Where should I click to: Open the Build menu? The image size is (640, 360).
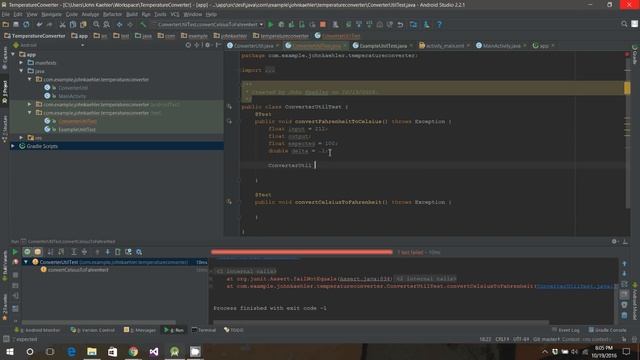click(132, 14)
